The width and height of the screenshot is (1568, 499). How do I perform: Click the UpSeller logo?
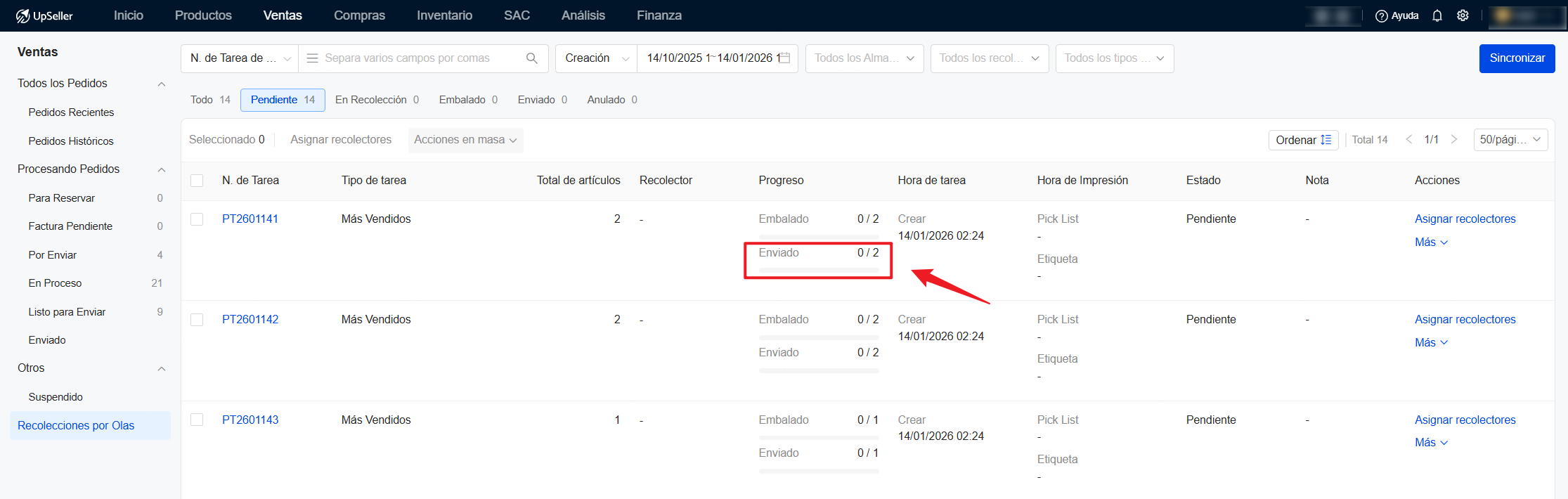click(44, 15)
